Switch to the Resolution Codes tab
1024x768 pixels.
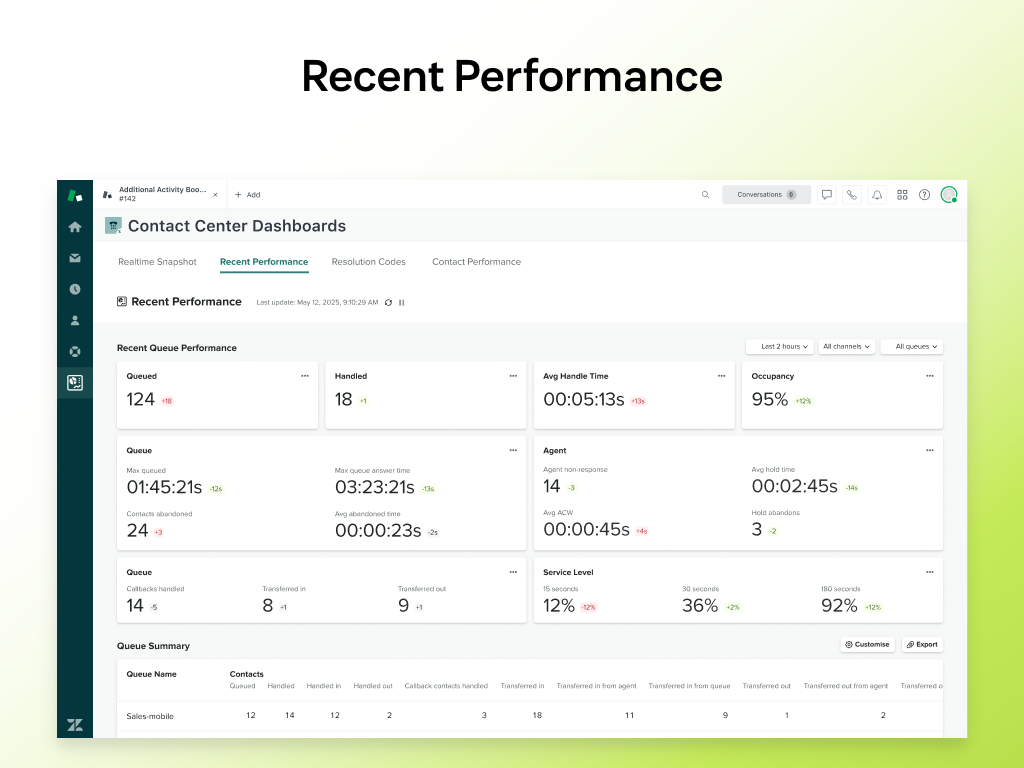(x=368, y=262)
